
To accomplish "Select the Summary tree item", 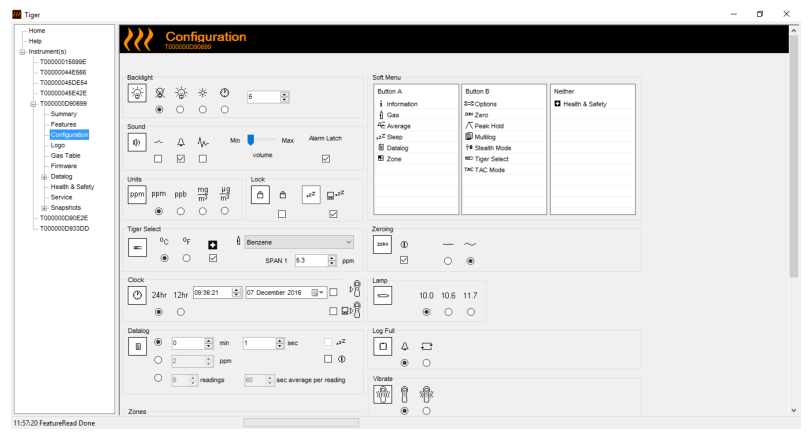I will pos(64,114).
